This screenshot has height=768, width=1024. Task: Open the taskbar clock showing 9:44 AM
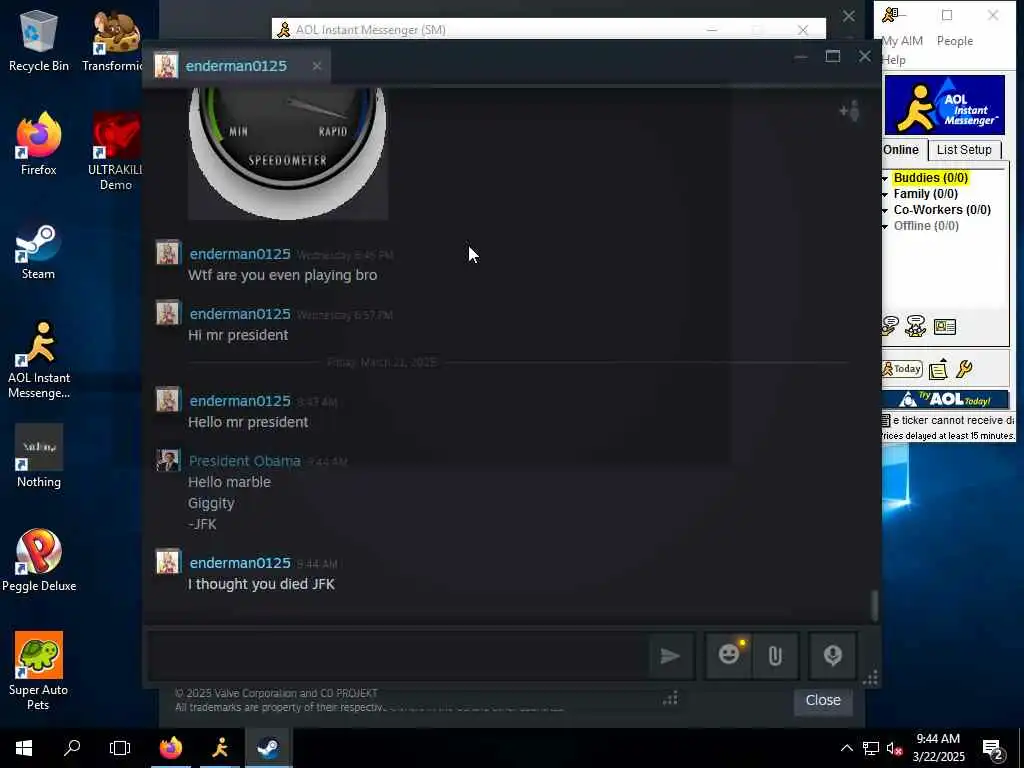tap(938, 748)
